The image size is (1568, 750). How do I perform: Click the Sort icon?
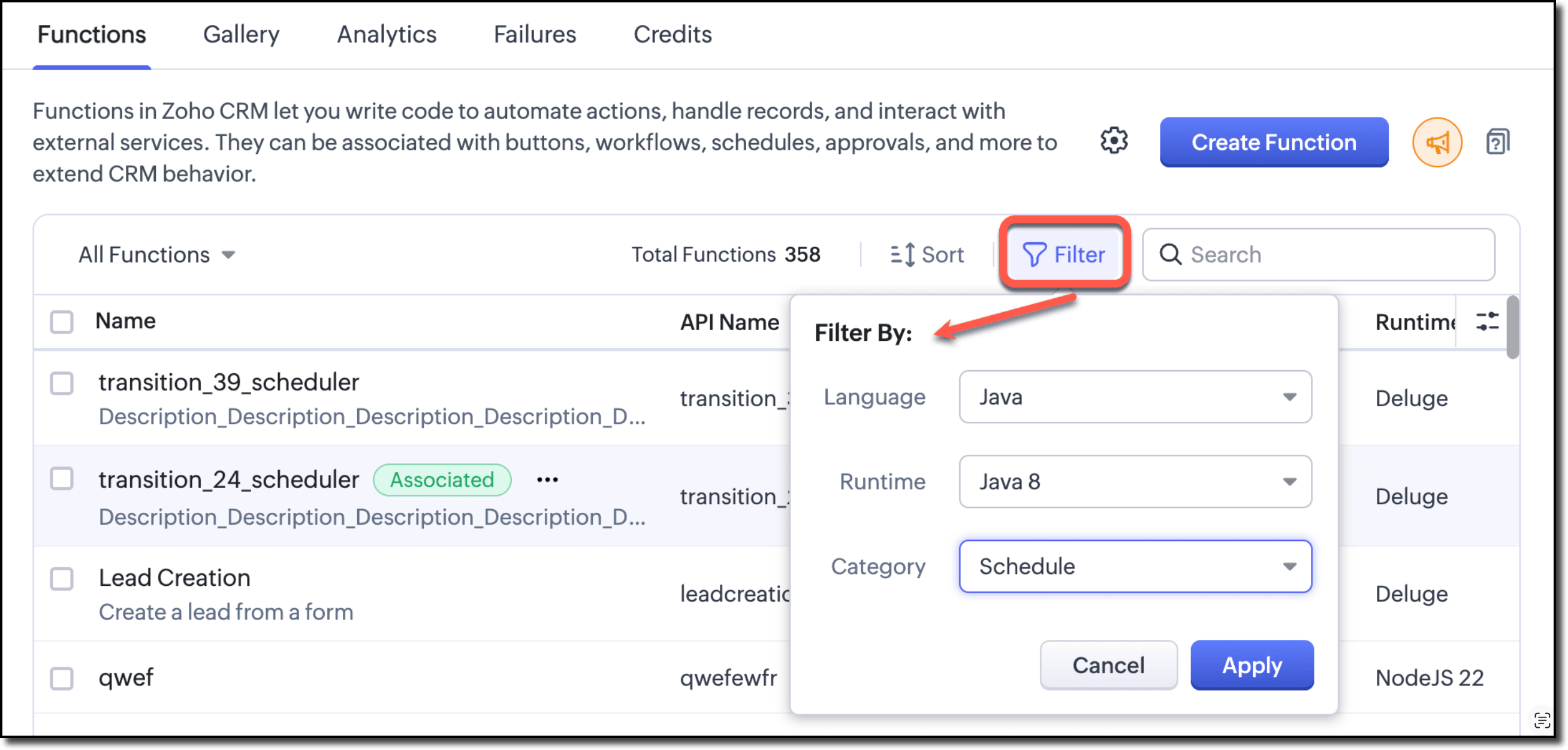903,254
